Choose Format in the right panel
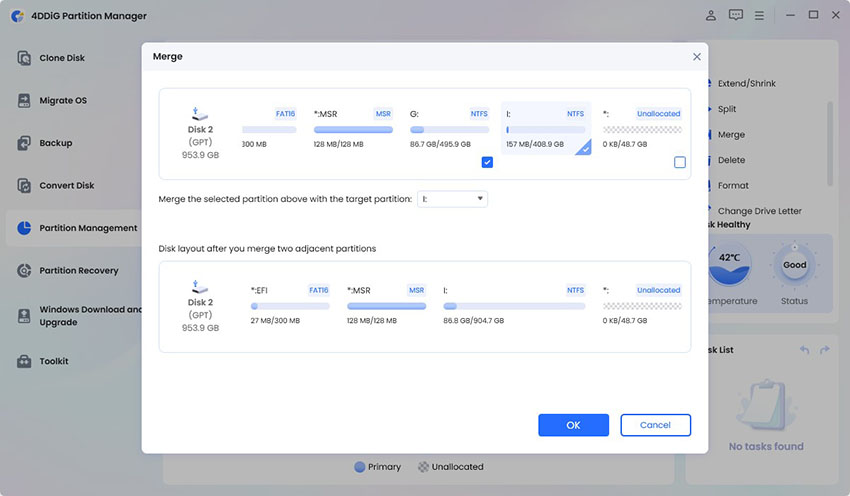850x496 pixels. tap(733, 185)
